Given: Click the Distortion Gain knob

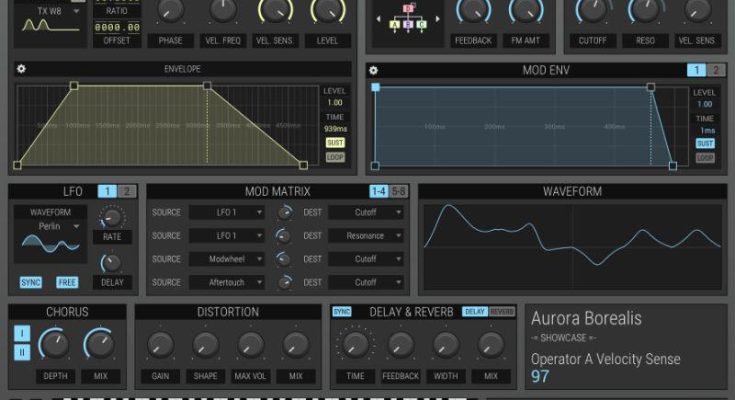Looking at the screenshot, I should 160,346.
